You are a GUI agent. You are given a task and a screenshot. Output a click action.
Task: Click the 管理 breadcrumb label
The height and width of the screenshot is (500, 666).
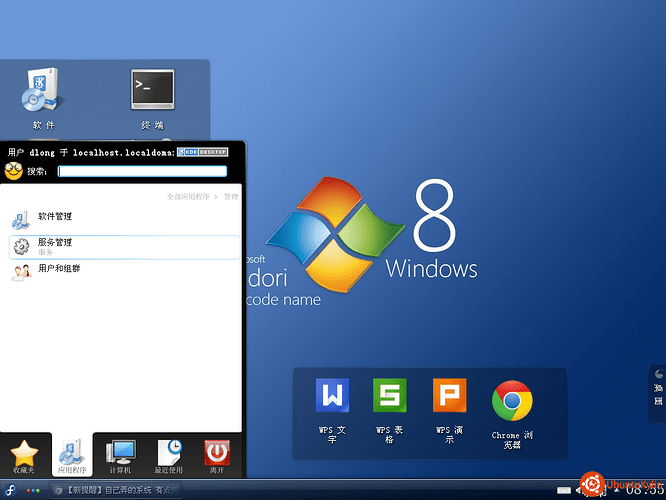tap(231, 196)
